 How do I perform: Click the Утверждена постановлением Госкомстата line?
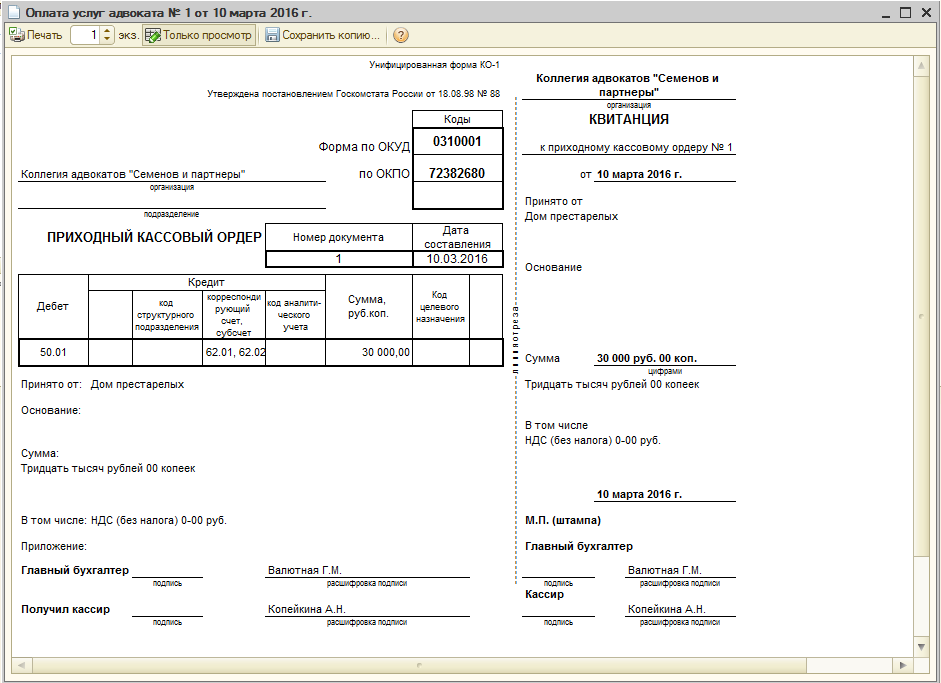click(x=353, y=94)
